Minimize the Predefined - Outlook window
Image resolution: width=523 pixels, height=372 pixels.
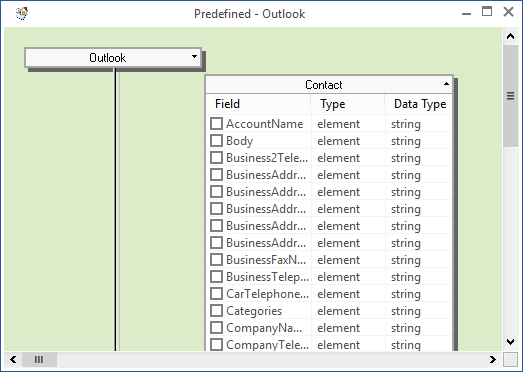(x=466, y=13)
